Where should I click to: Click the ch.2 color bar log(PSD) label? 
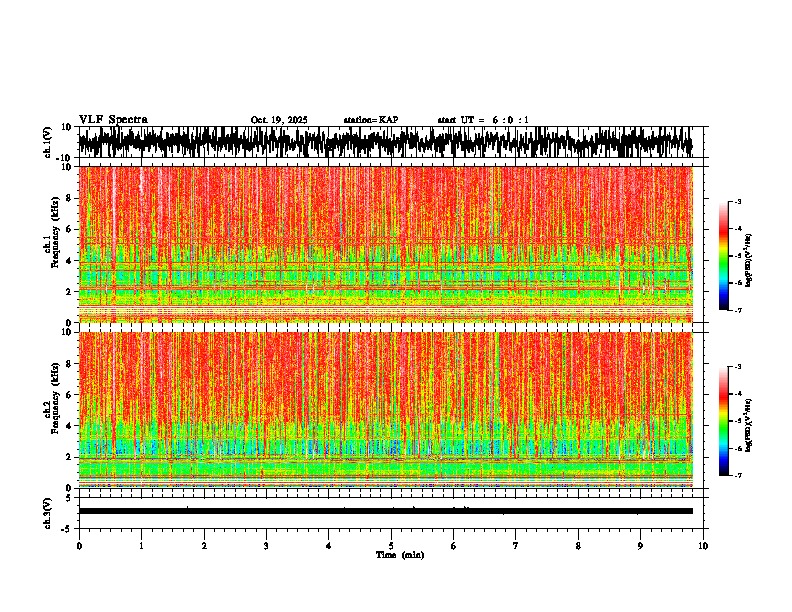749,426
